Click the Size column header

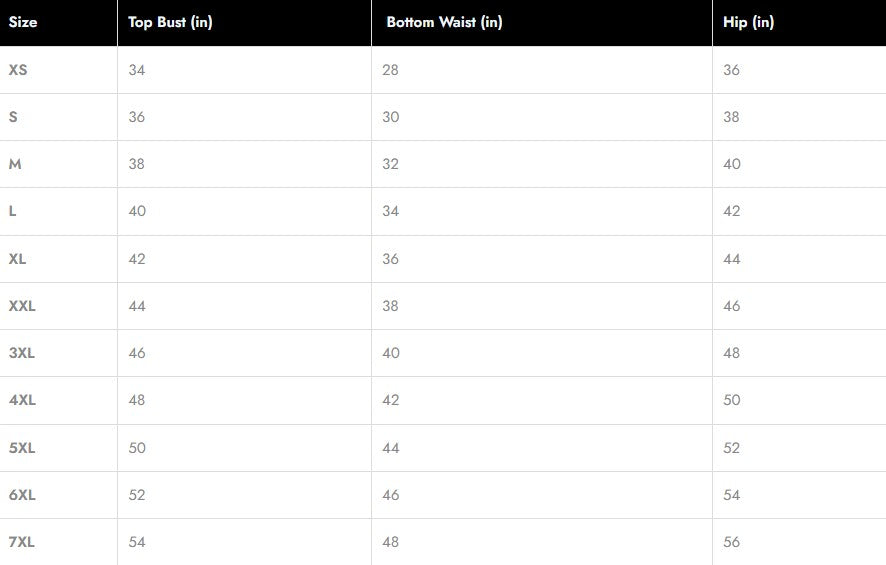coord(23,22)
